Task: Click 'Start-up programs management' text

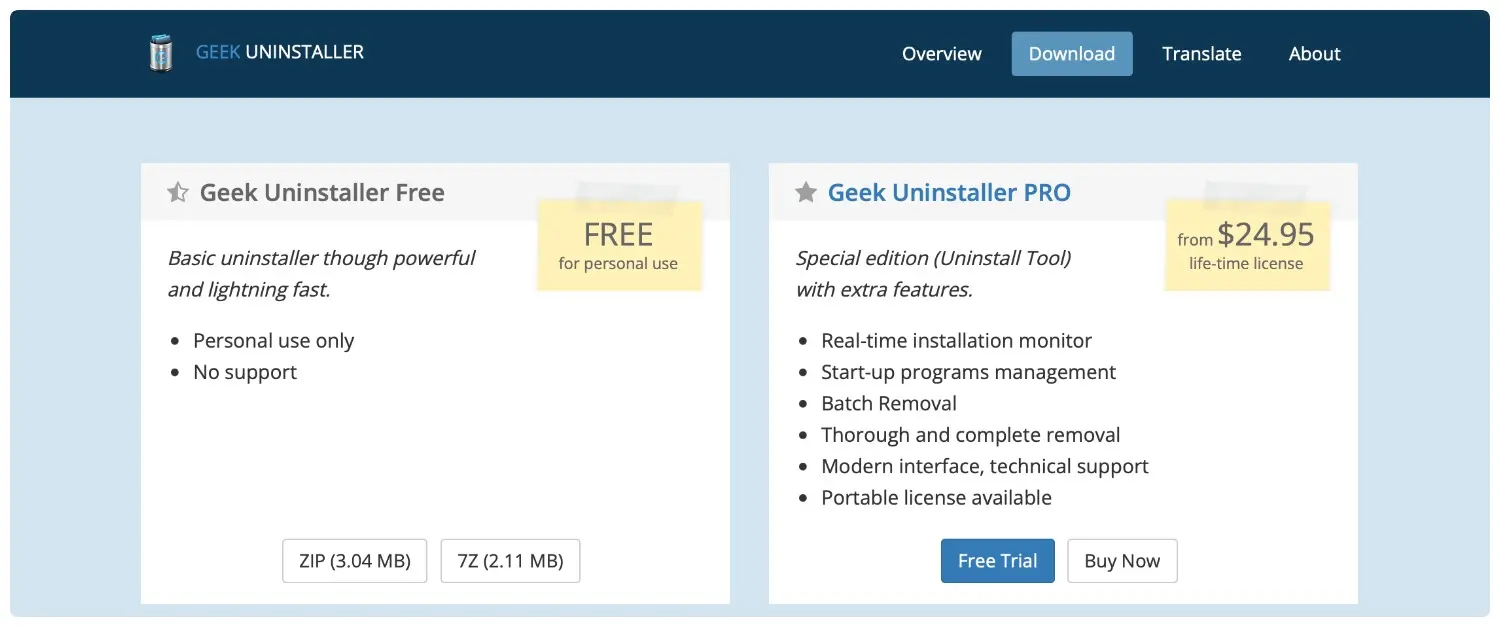Action: tap(969, 372)
